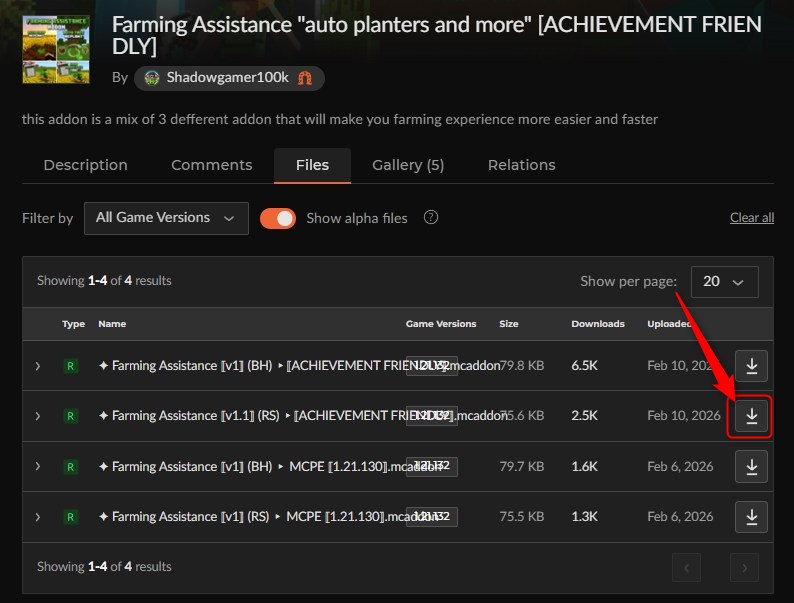Click the 2.5K downloads value
This screenshot has height=603, width=794.
tap(584, 416)
